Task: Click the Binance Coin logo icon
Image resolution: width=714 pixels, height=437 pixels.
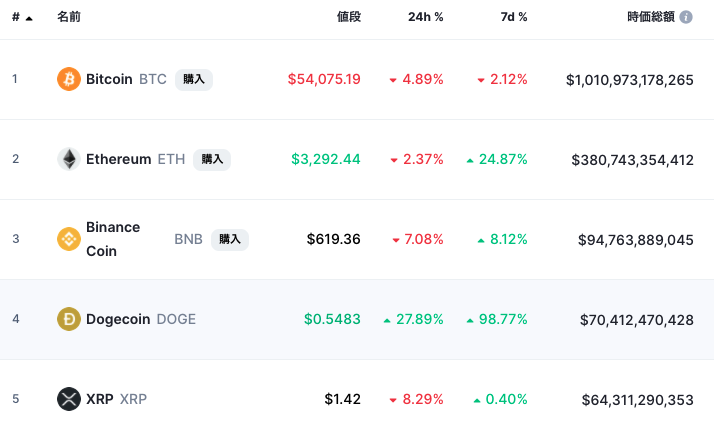Action: click(x=69, y=239)
